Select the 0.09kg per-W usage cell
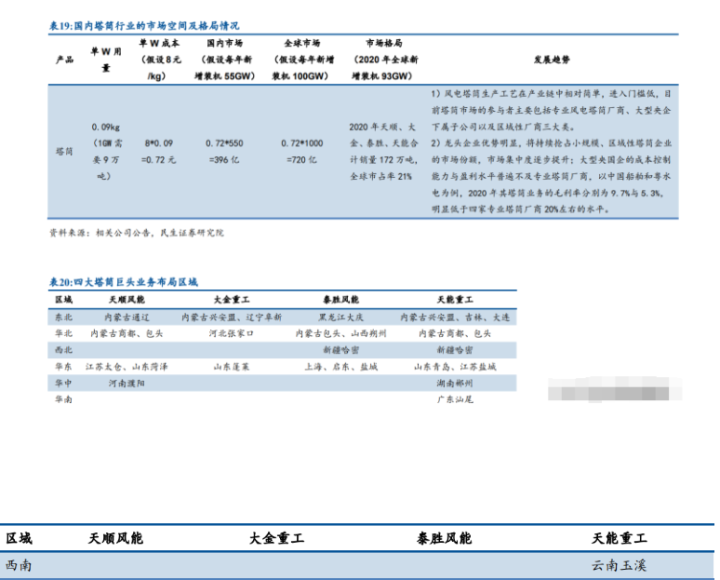720x580 pixels. (x=105, y=128)
